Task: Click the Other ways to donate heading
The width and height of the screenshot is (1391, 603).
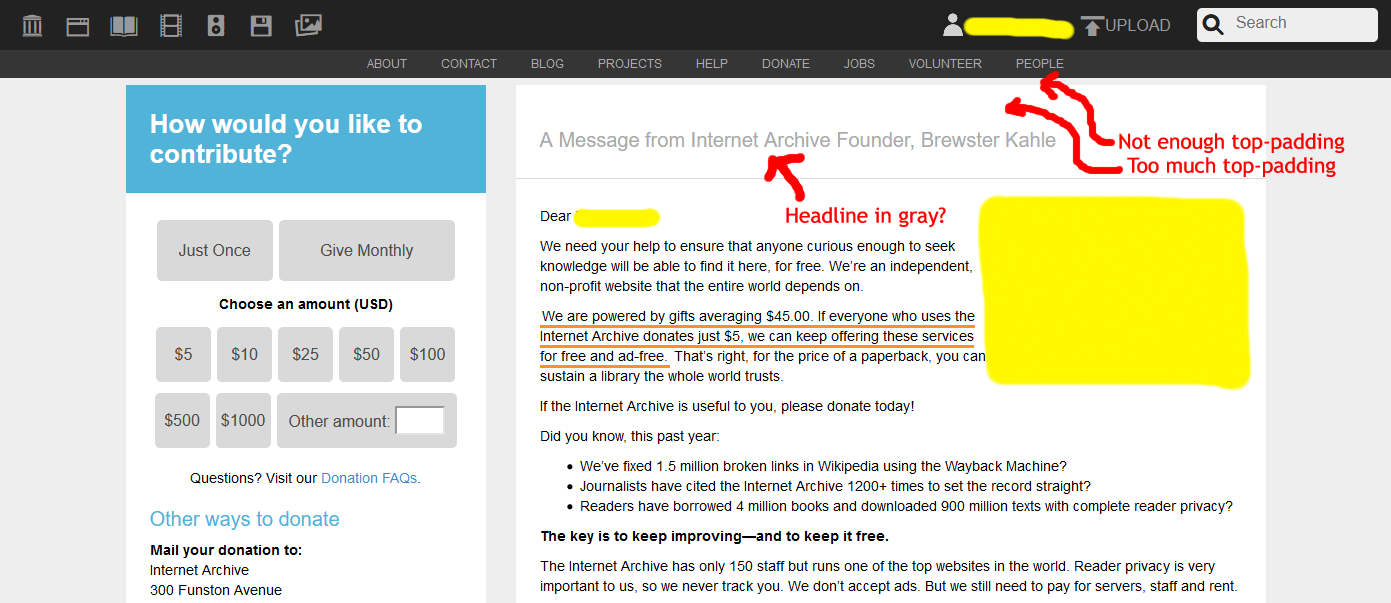Action: (x=245, y=519)
